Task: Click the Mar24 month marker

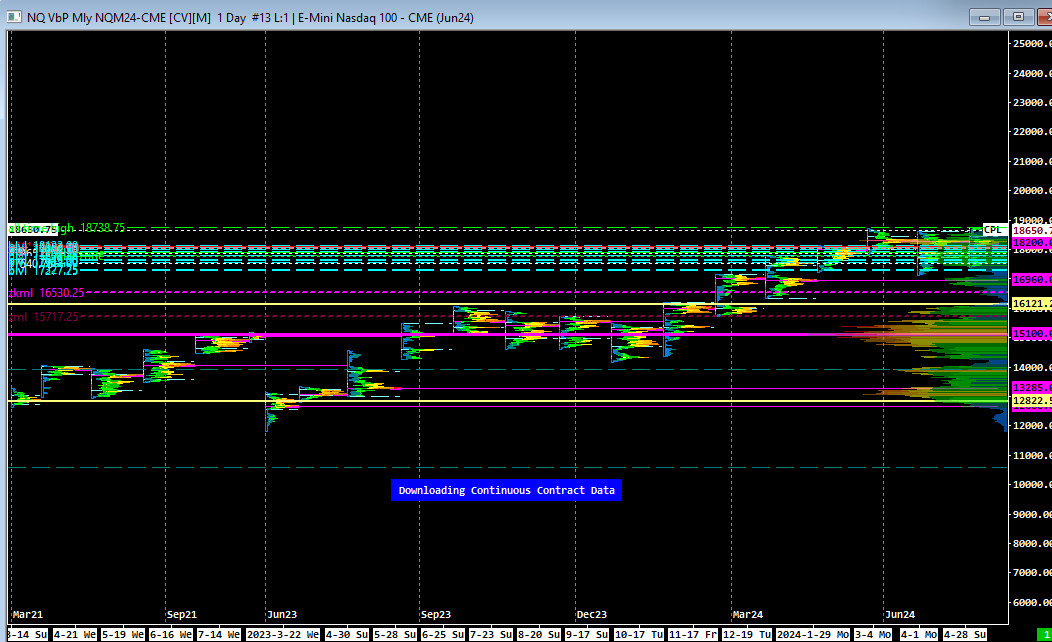Action: click(x=747, y=614)
